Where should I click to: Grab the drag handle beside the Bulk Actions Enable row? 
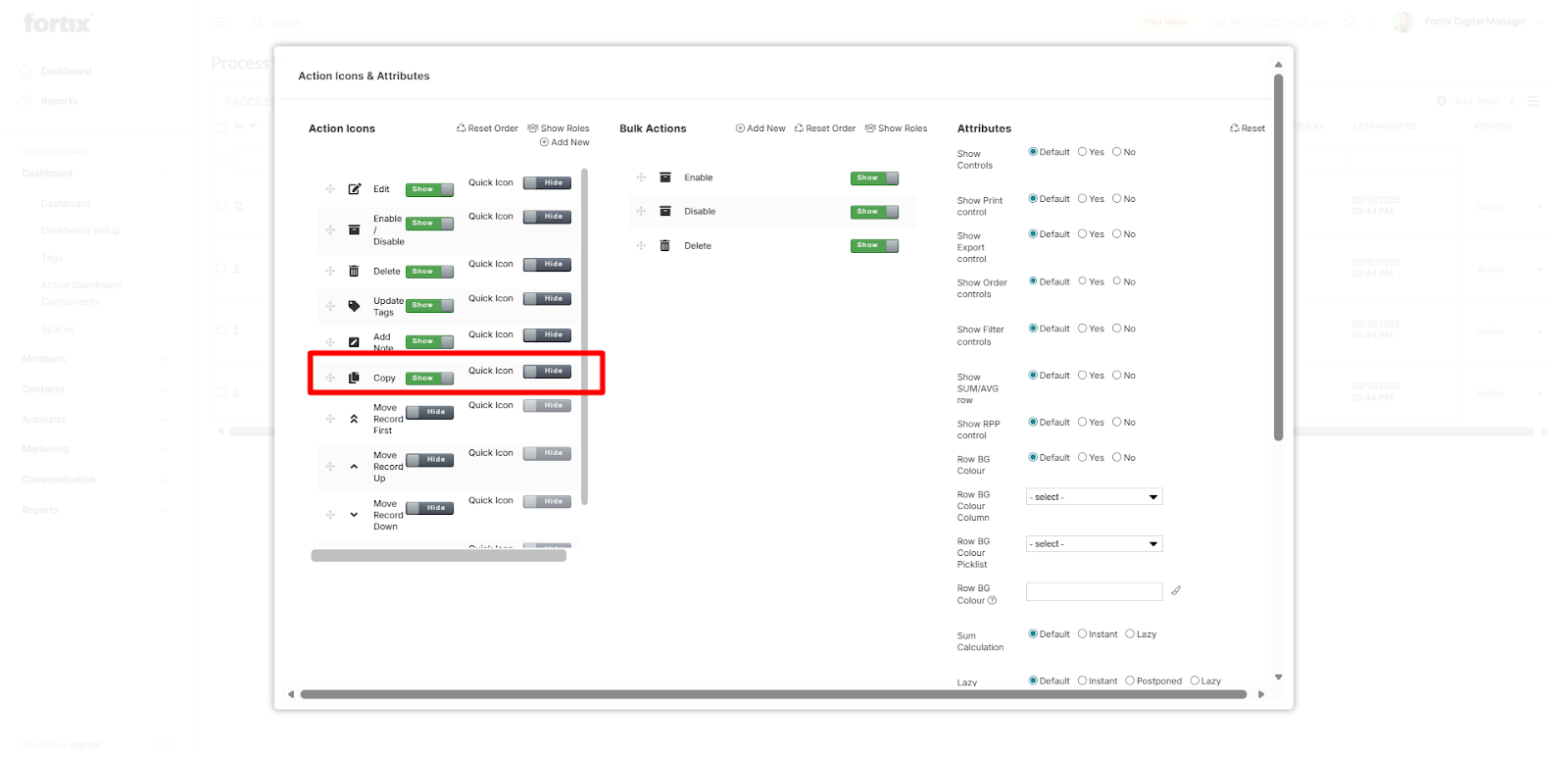(x=641, y=177)
